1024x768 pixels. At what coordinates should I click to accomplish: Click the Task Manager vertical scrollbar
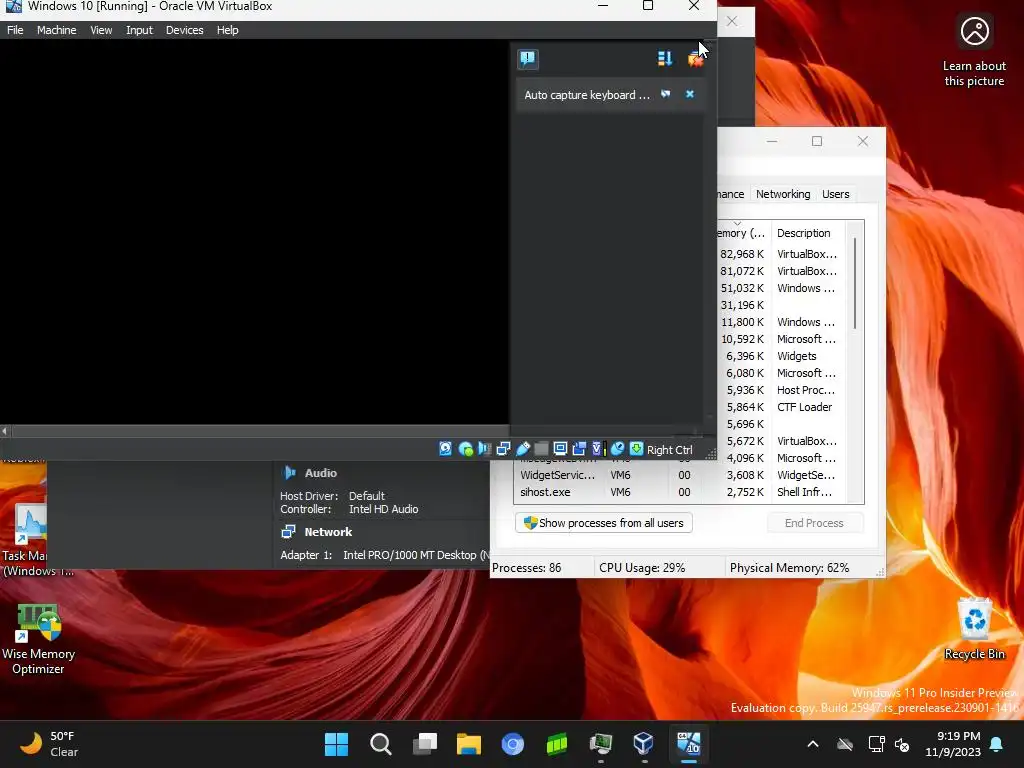click(855, 283)
